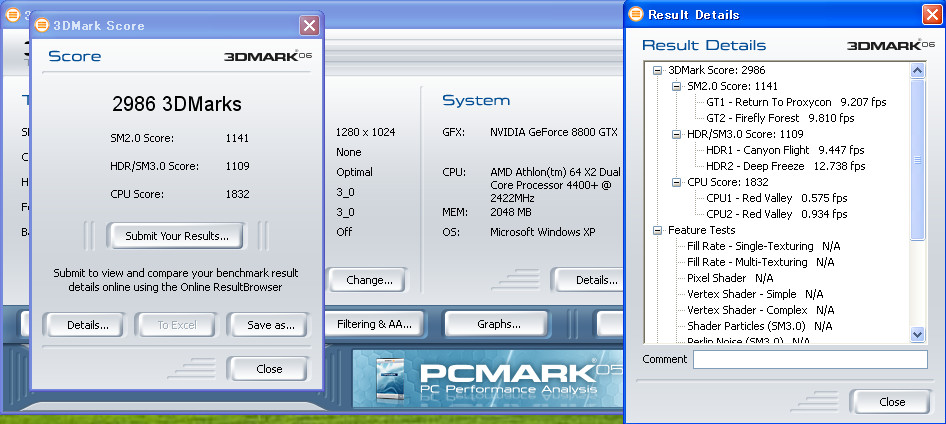
Task: Click the Comment input field
Action: 810,359
